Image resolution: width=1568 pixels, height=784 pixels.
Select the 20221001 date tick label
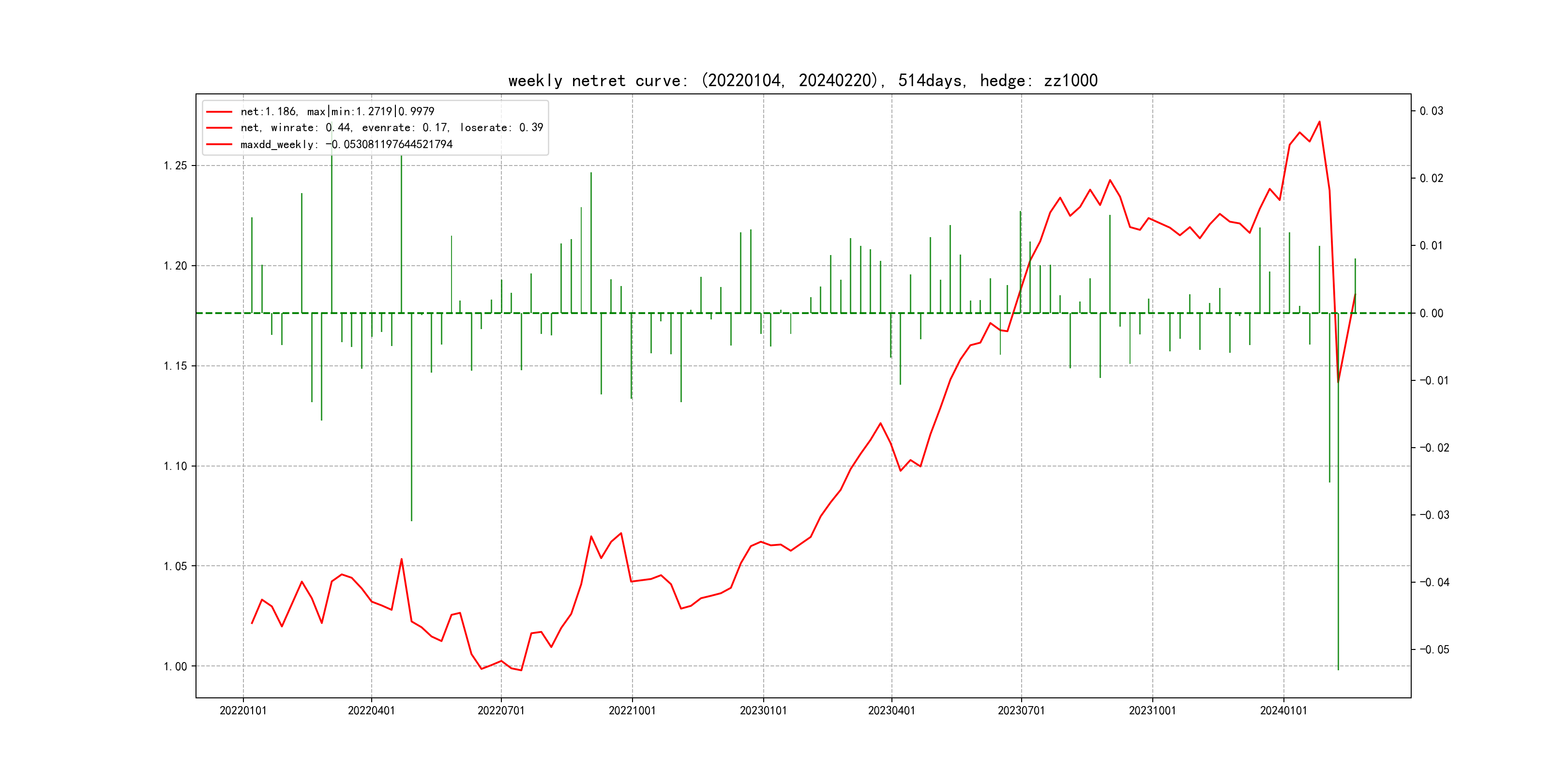pyautogui.click(x=632, y=711)
